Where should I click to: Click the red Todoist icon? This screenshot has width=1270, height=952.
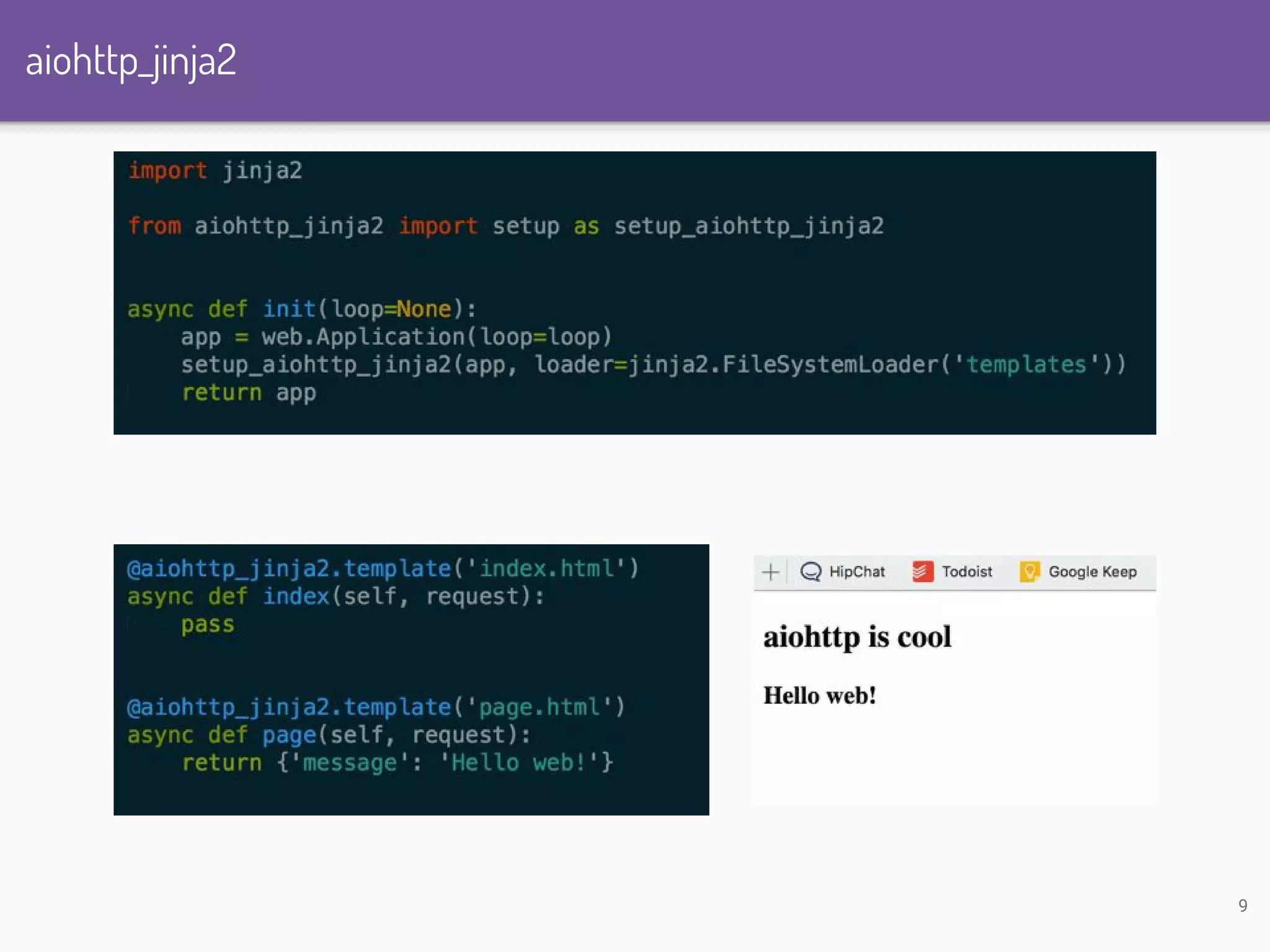tap(923, 571)
